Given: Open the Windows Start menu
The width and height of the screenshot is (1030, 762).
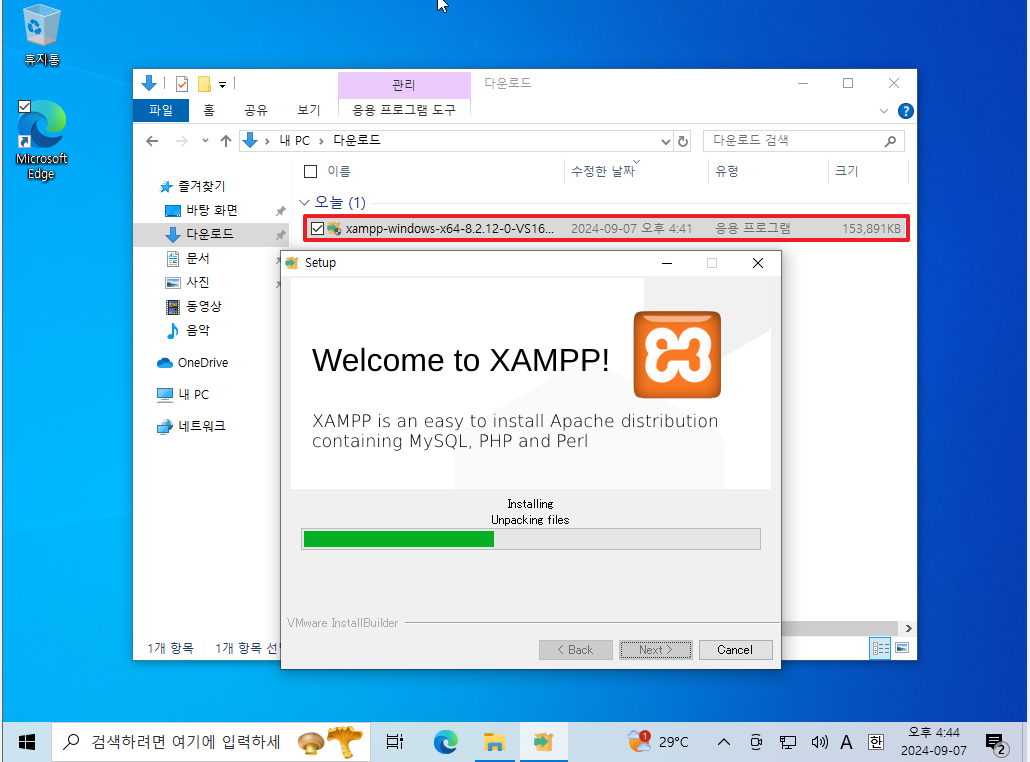Looking at the screenshot, I should (26, 742).
